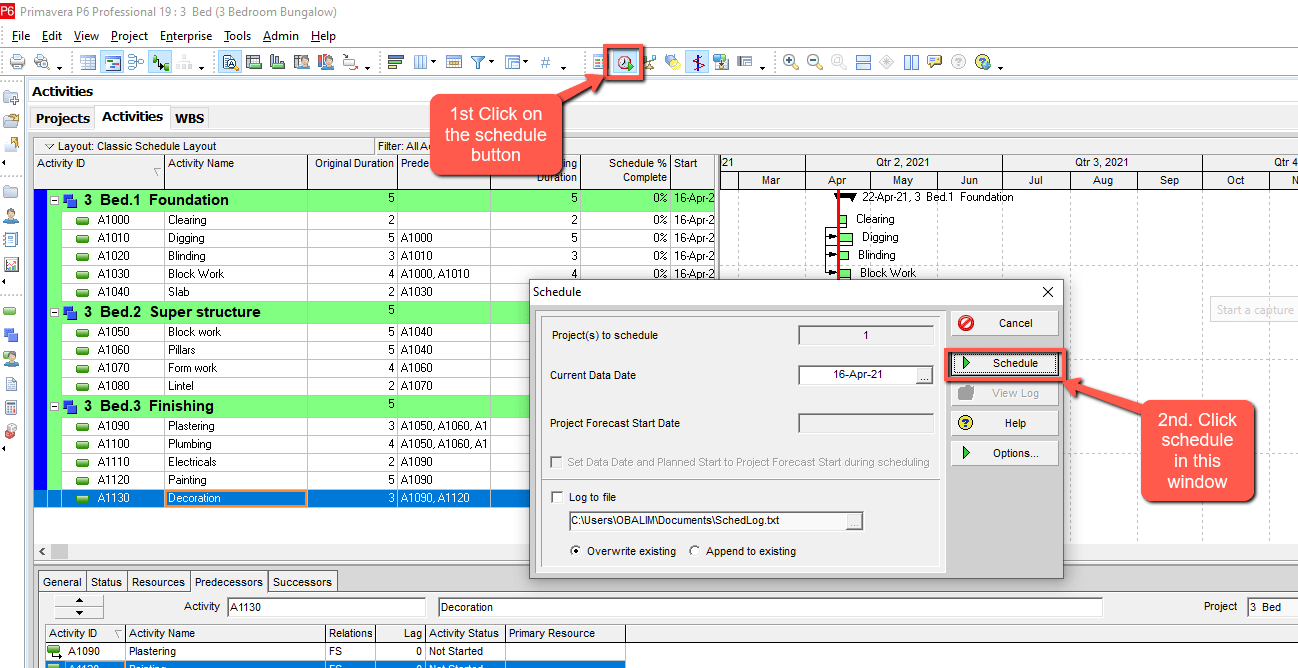This screenshot has height=668, width=1298.
Task: Open the Edit menu
Action: click(x=52, y=36)
